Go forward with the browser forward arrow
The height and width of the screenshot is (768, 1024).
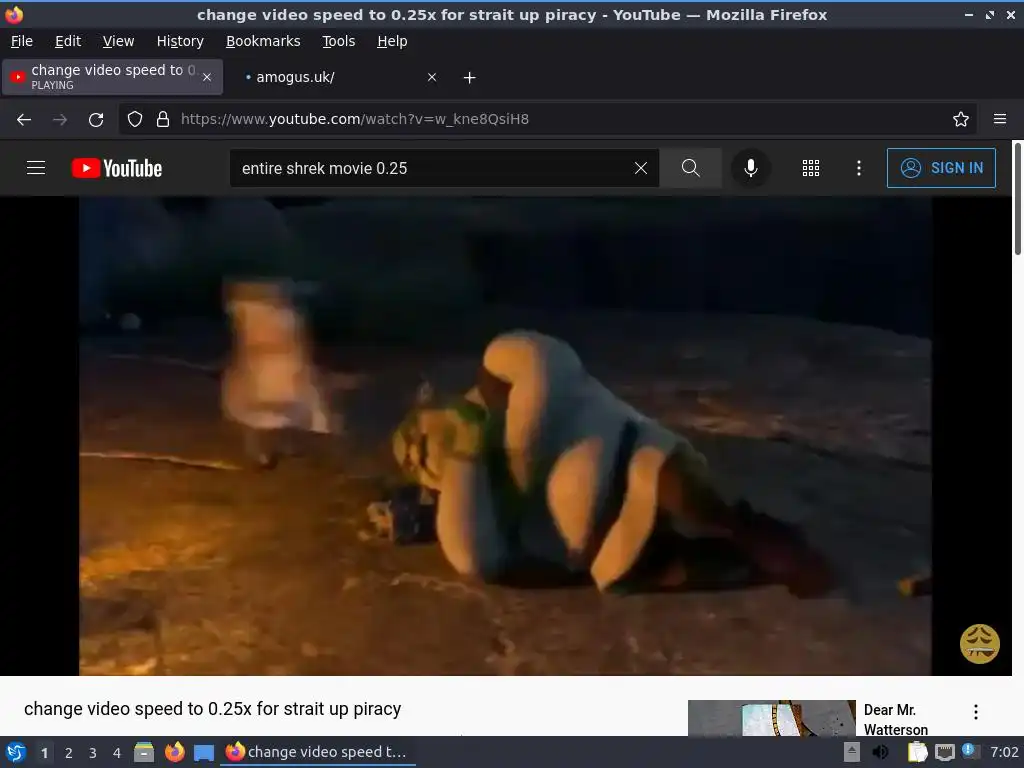tap(59, 120)
